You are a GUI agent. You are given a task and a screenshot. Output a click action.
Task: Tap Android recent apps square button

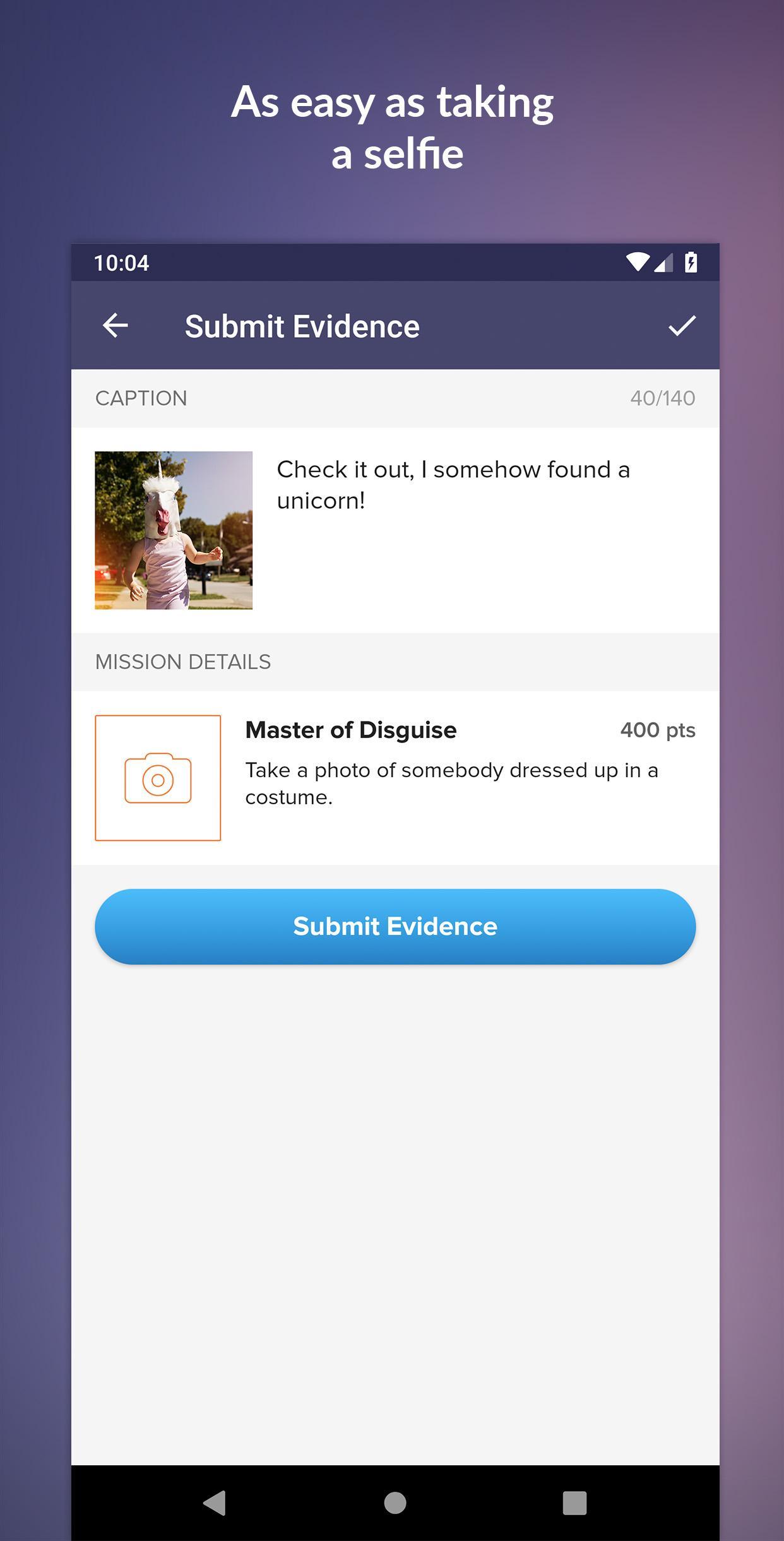tap(574, 1503)
